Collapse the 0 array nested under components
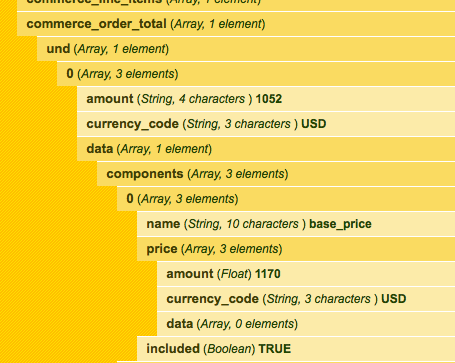The width and height of the screenshot is (455, 363). coord(286,199)
